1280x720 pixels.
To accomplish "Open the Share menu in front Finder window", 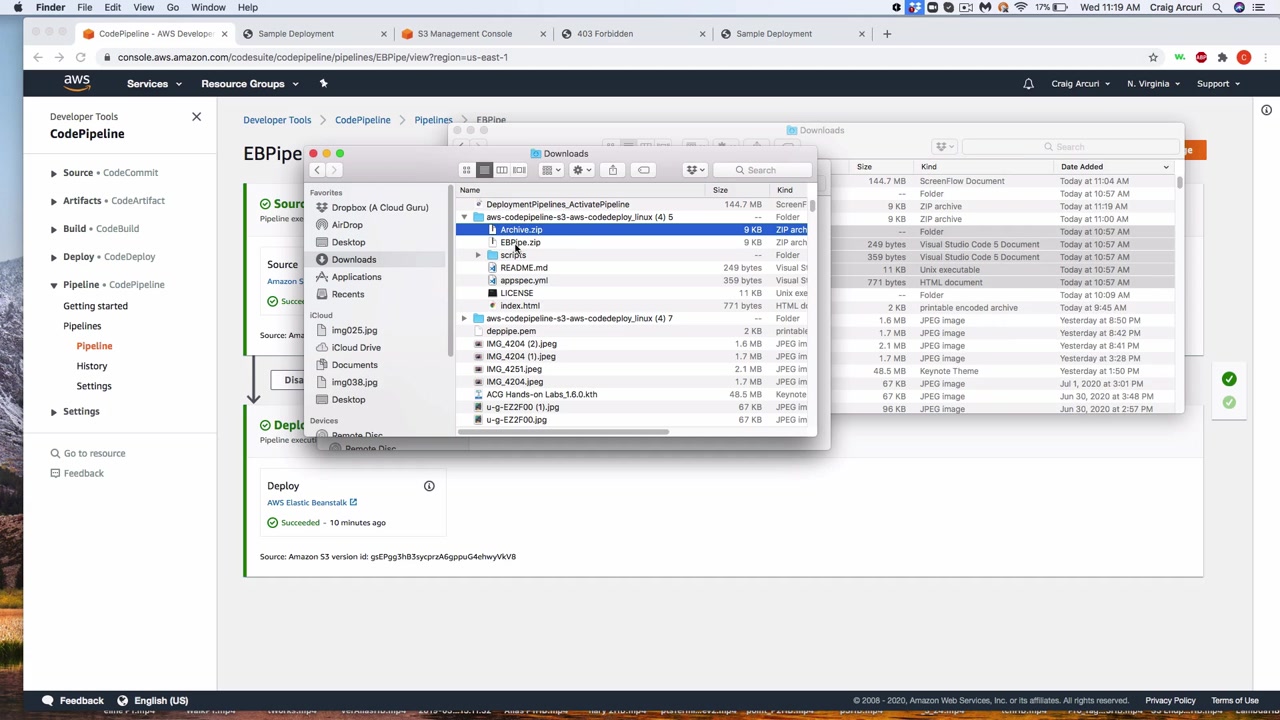I will pos(613,170).
